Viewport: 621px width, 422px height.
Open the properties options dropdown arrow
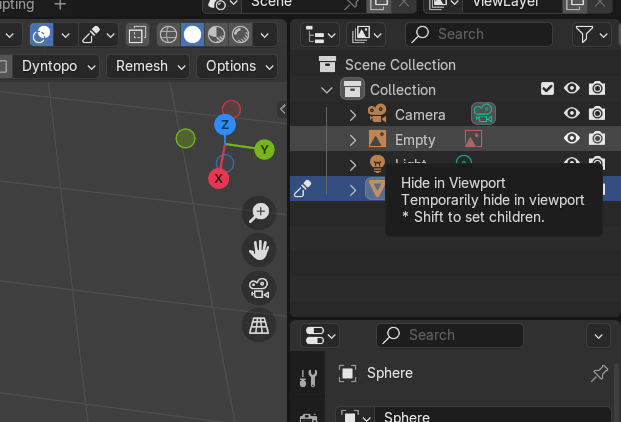[598, 336]
